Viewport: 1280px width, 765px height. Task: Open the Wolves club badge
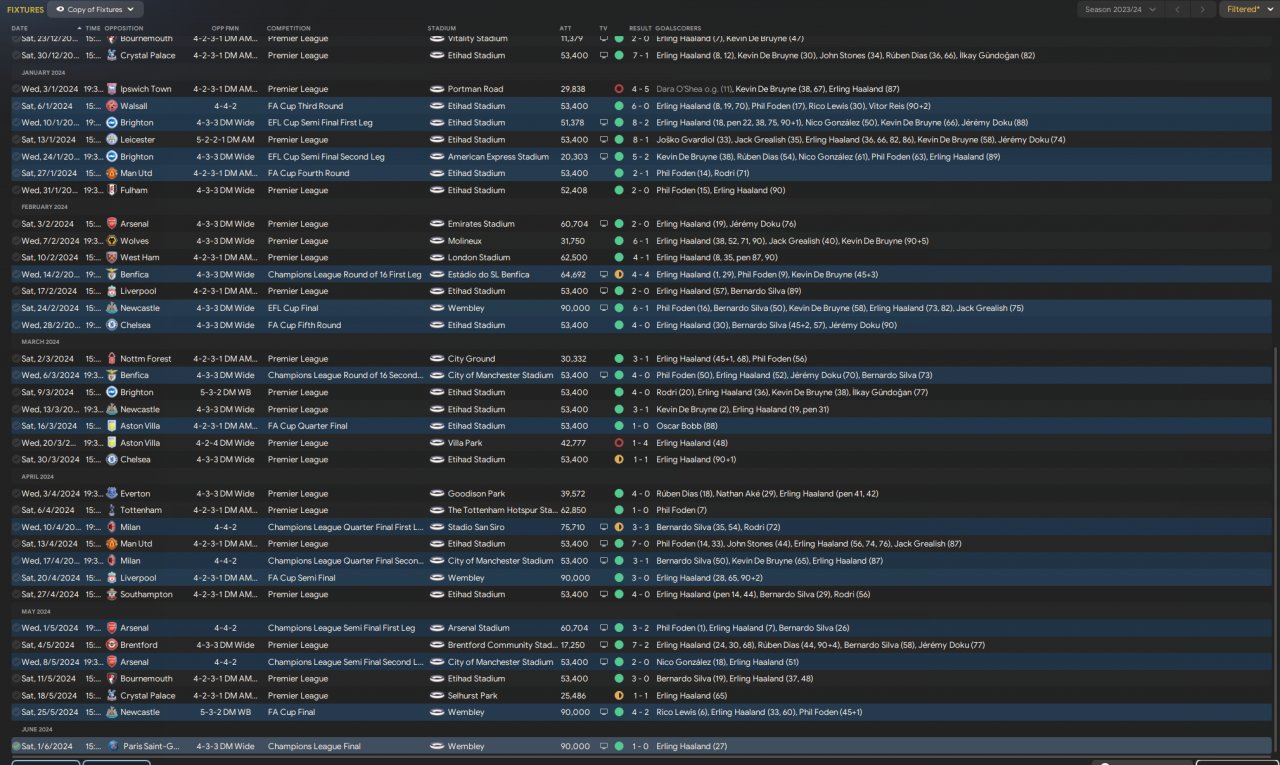(112, 241)
